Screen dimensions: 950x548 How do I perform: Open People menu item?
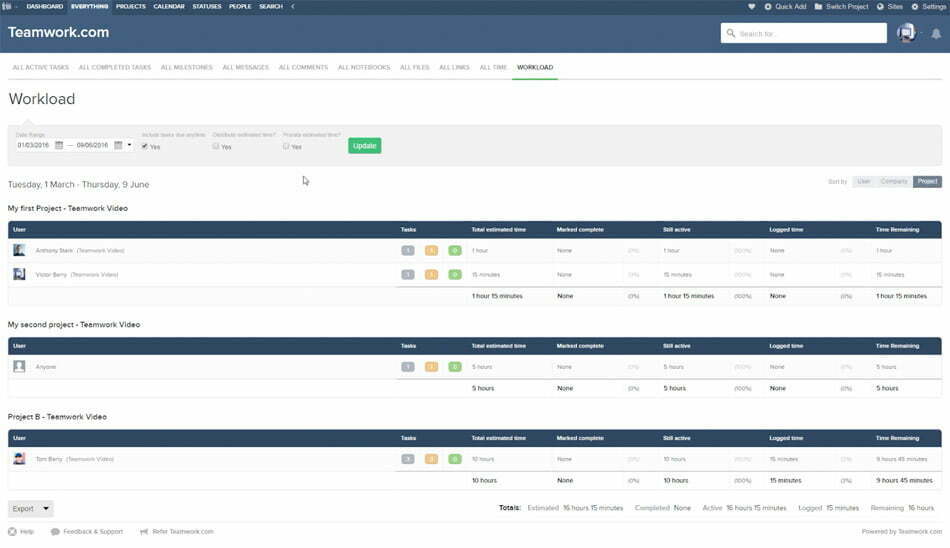pos(240,6)
